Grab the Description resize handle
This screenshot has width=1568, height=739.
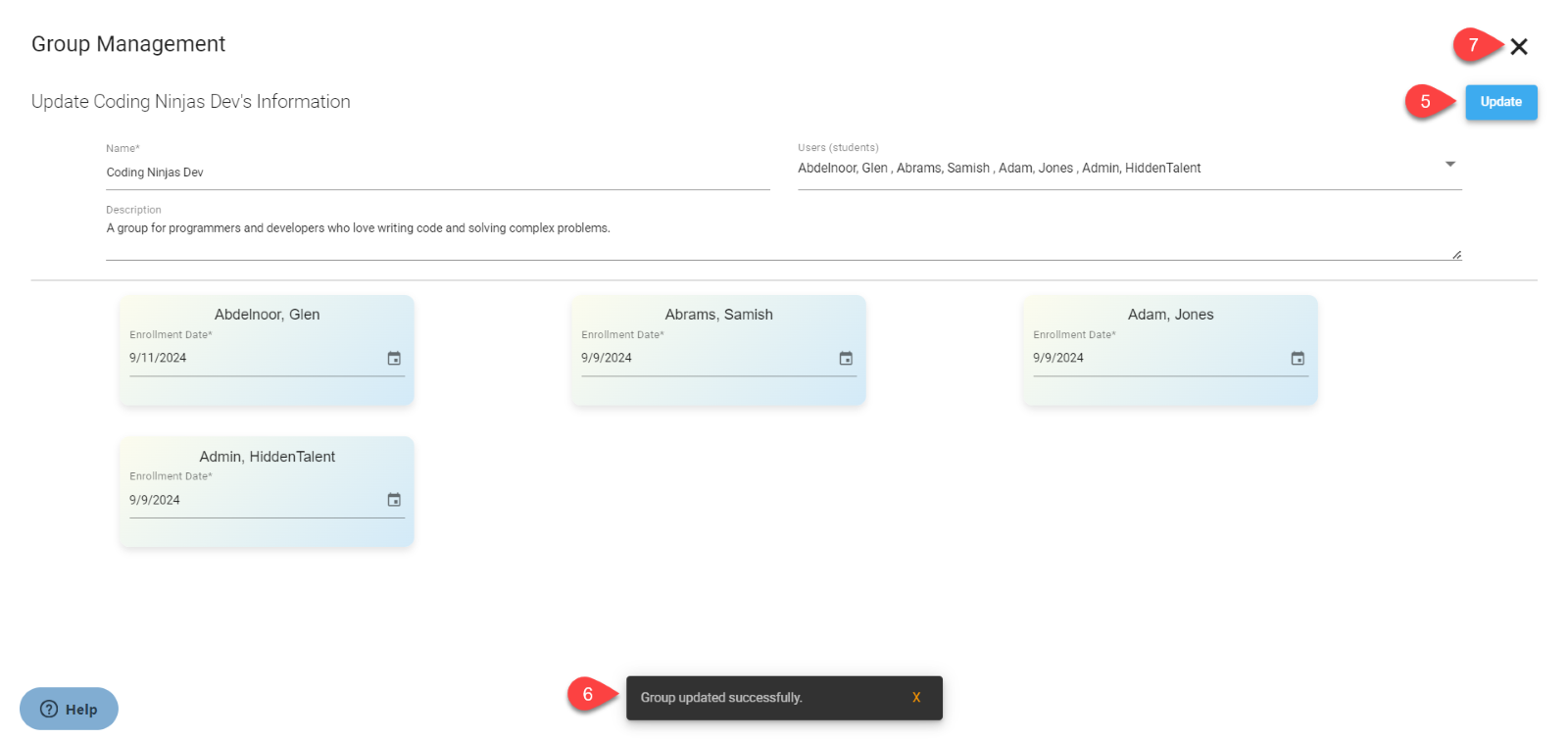(1456, 255)
